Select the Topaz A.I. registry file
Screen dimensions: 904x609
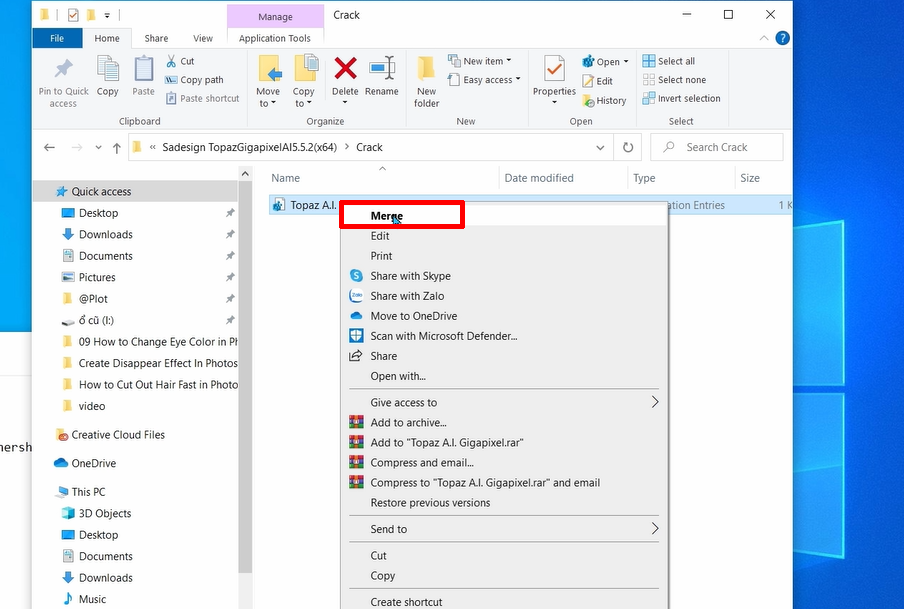[306, 205]
